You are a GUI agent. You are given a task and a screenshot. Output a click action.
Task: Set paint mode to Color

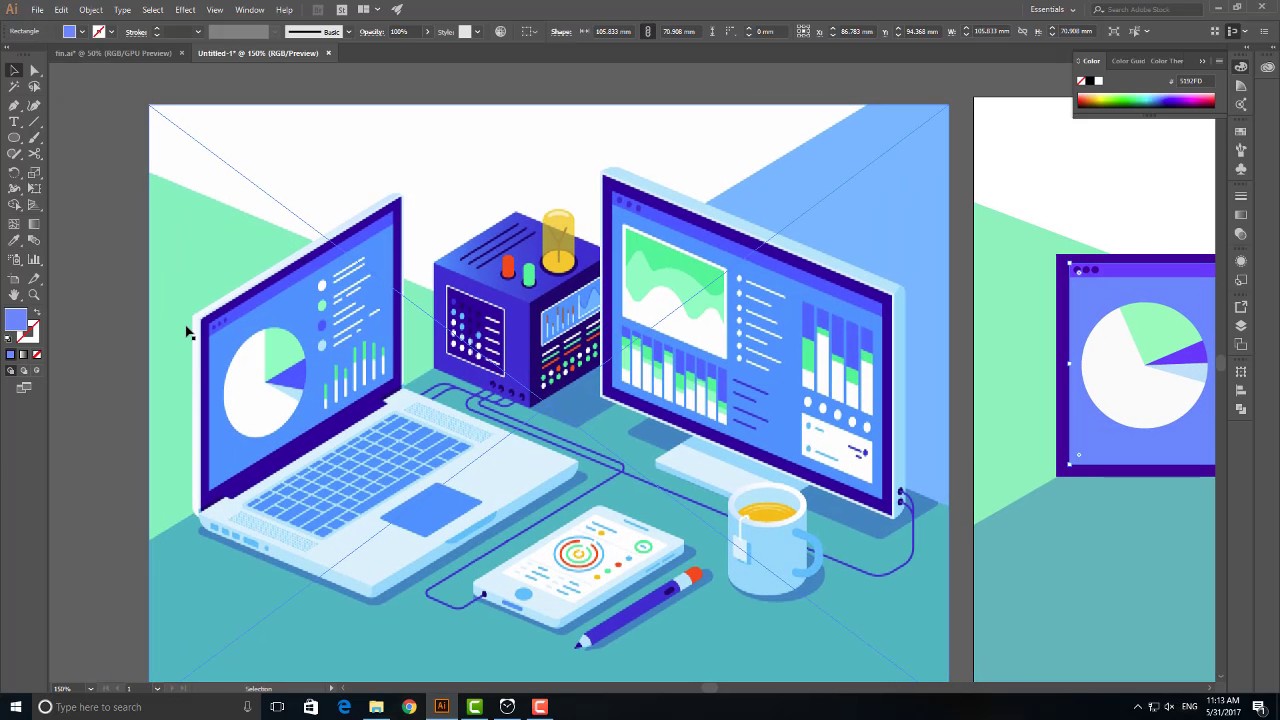click(11, 354)
